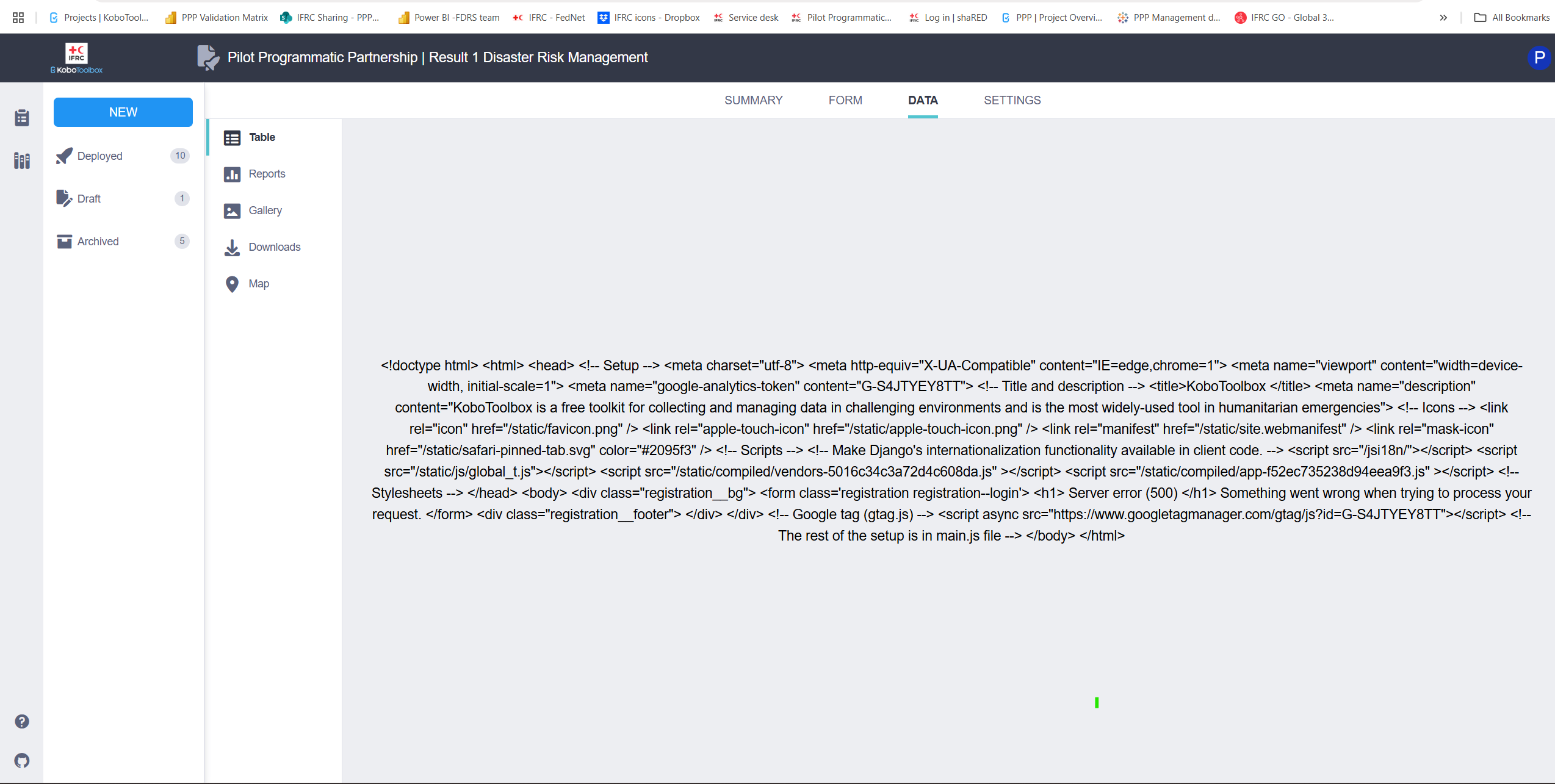Open Log in | shaRED bookmark
Screen dimensions: 1555x784
point(948,18)
